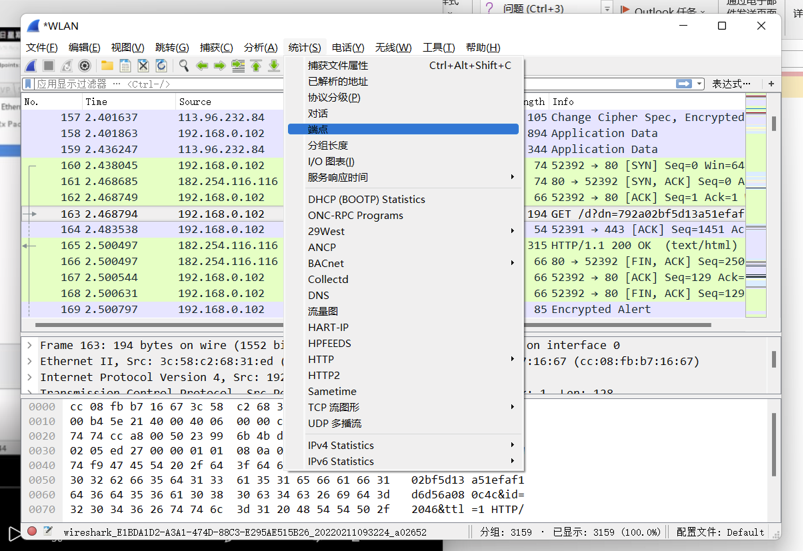Screen dimensions: 803x551
Task: Open capture file comment pencil icon
Action: point(48,531)
